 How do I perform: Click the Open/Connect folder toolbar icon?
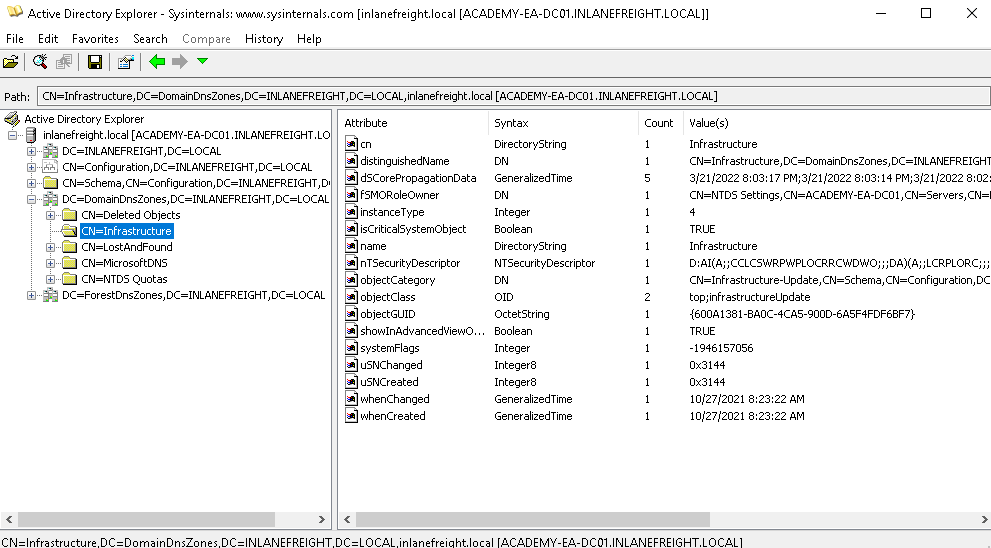click(11, 62)
